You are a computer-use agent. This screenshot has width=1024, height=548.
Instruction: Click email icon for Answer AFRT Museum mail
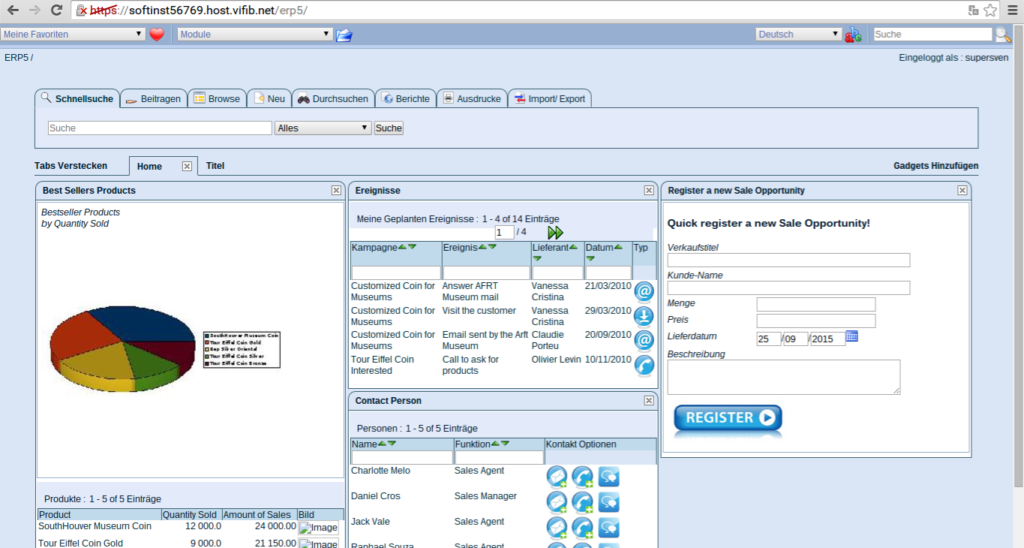tap(644, 291)
